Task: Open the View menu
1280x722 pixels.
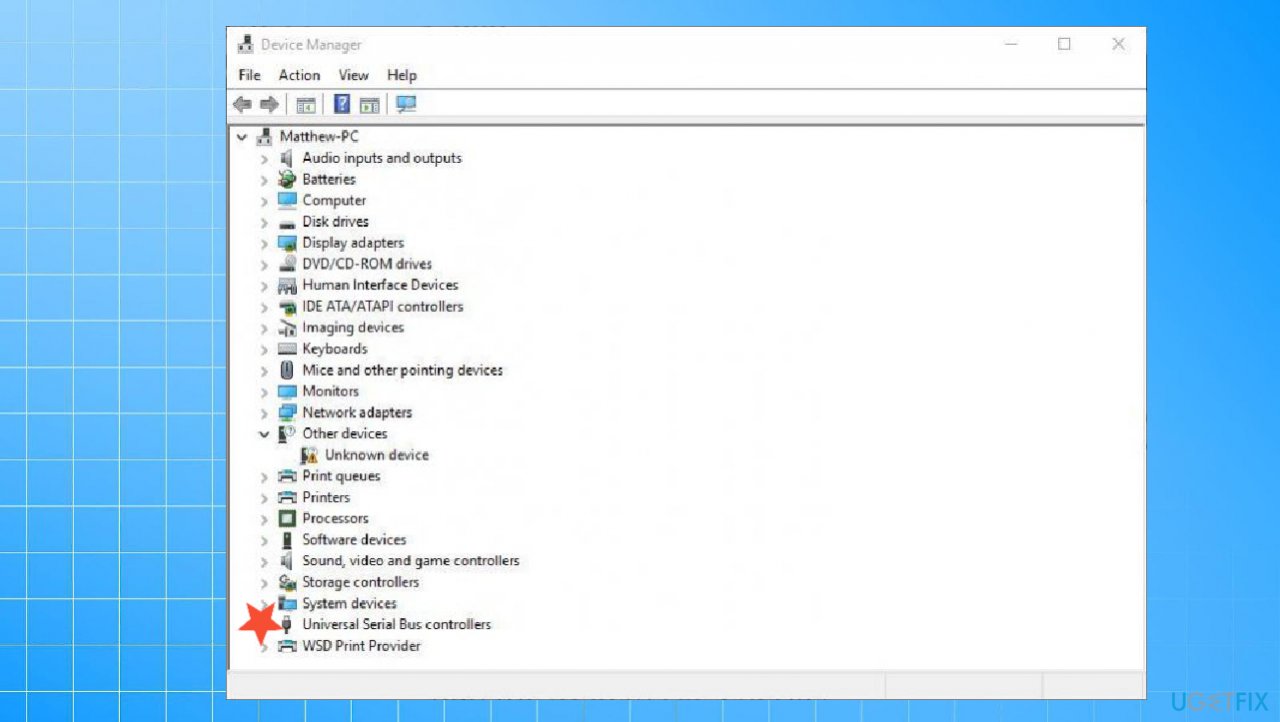Action: (x=353, y=75)
